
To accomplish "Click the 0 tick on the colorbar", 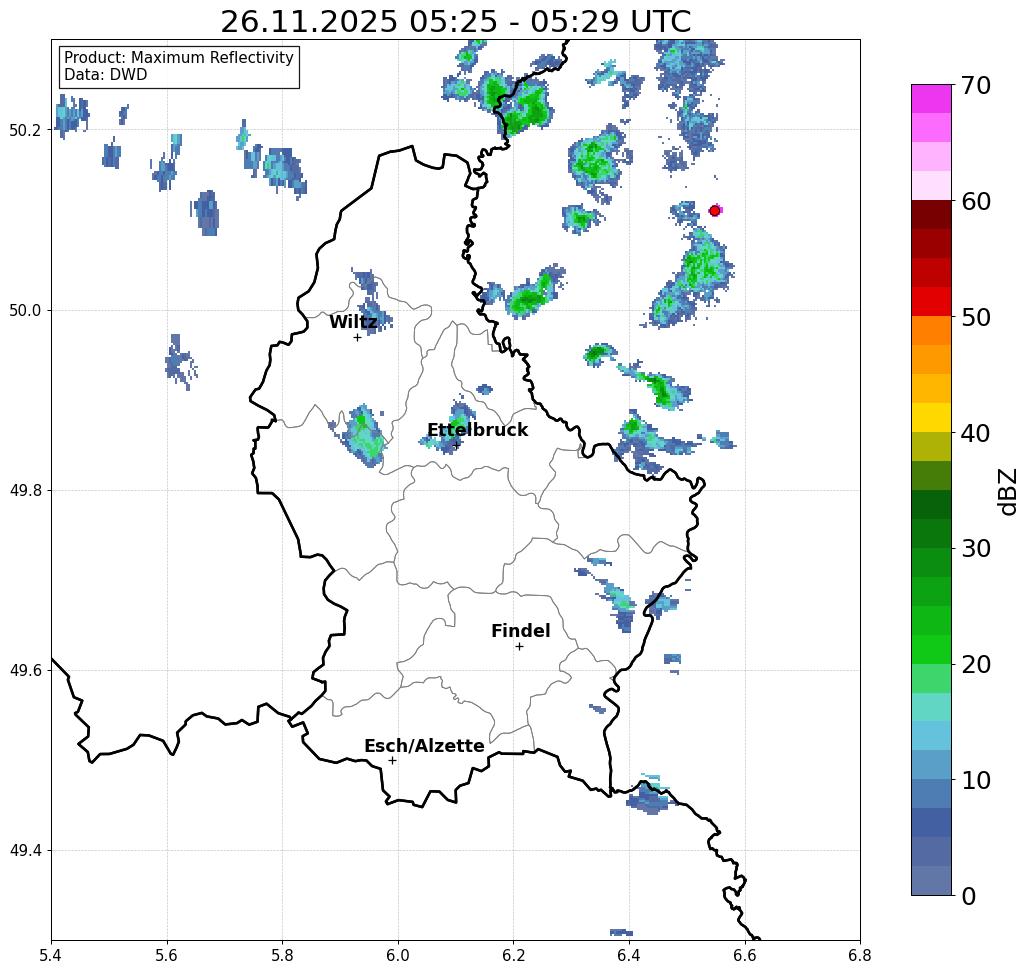I will 968,896.
